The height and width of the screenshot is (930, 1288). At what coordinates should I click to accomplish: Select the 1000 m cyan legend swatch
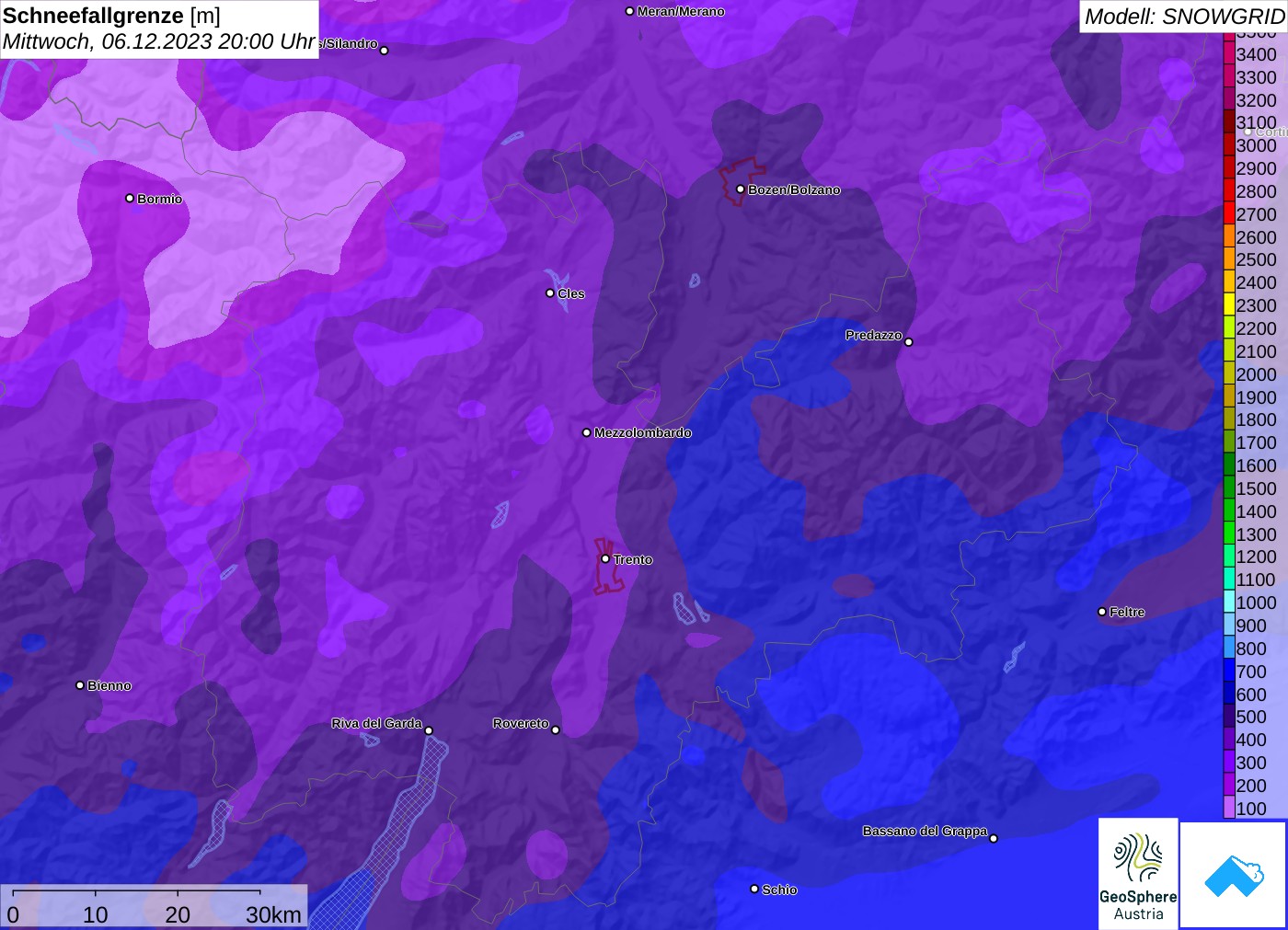point(1229,602)
